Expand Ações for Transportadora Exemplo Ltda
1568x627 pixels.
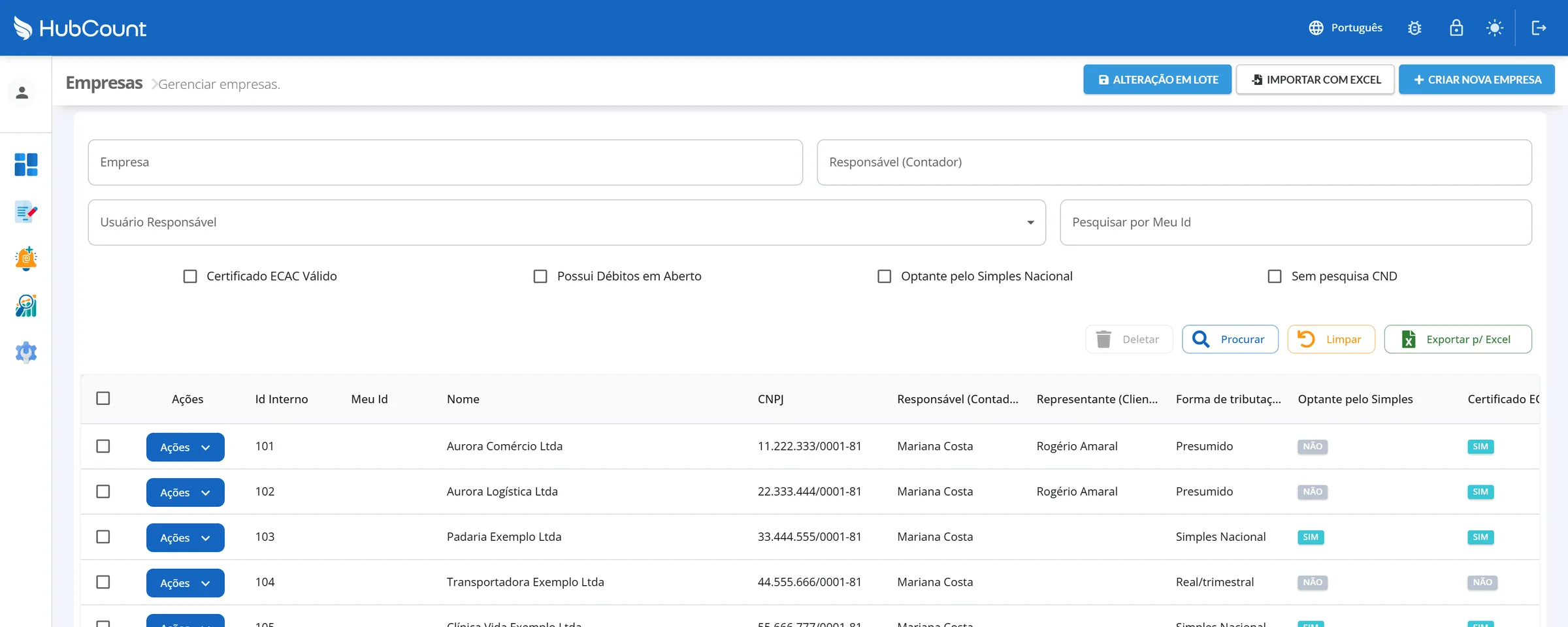[x=186, y=583]
